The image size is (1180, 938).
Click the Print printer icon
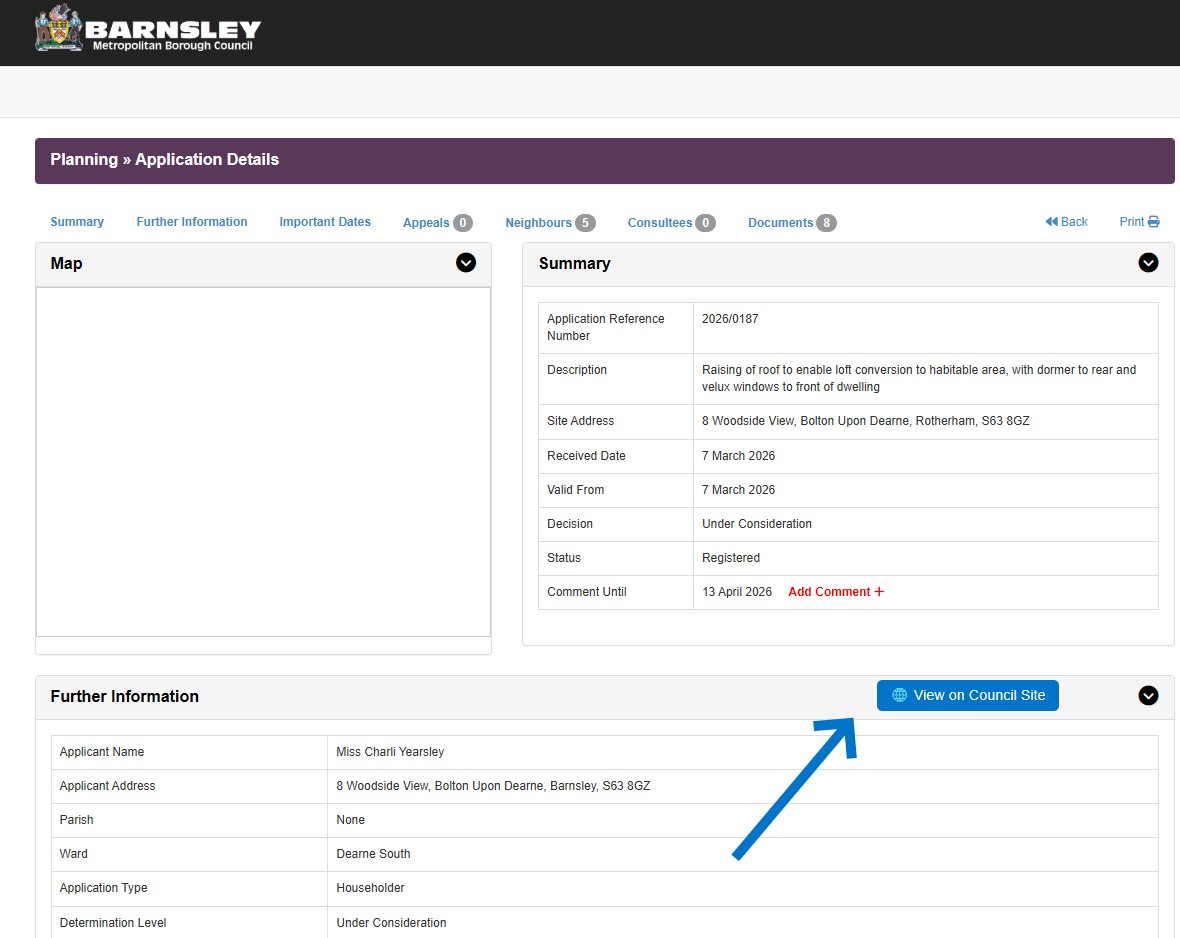click(x=1153, y=222)
